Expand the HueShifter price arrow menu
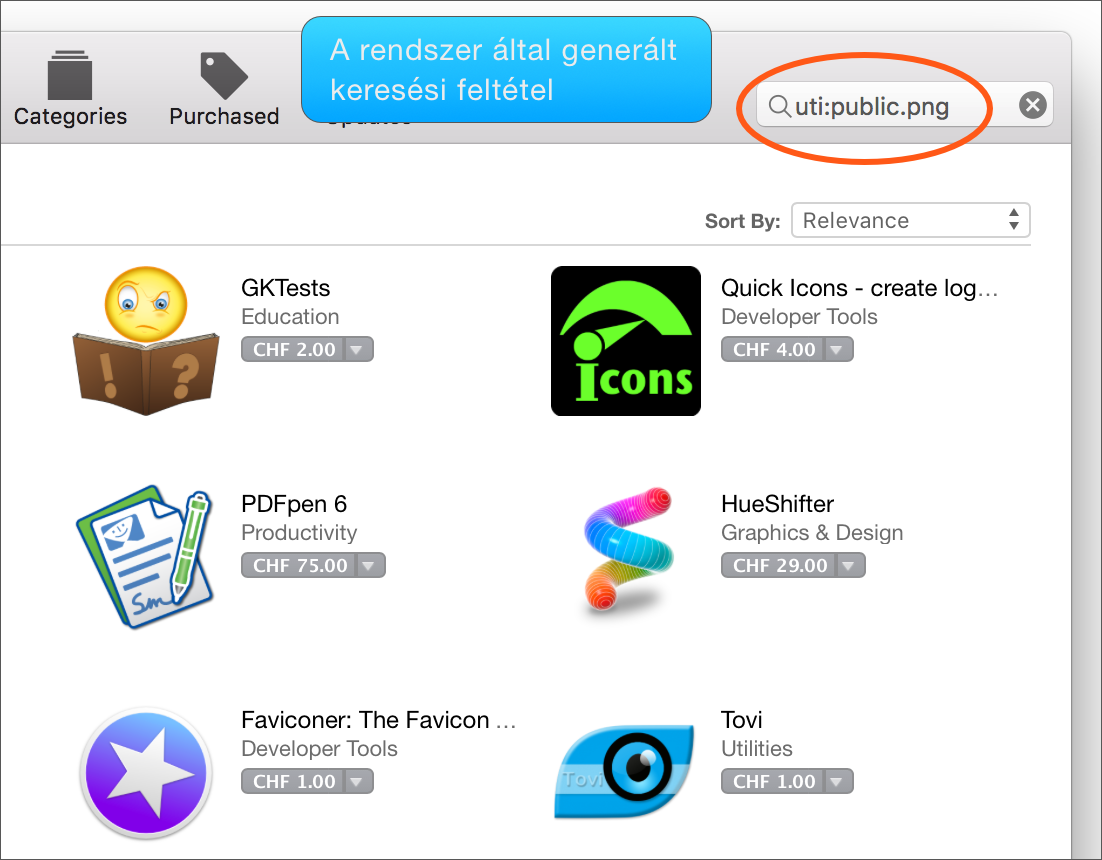This screenshot has height=860, width=1102. pos(850,565)
